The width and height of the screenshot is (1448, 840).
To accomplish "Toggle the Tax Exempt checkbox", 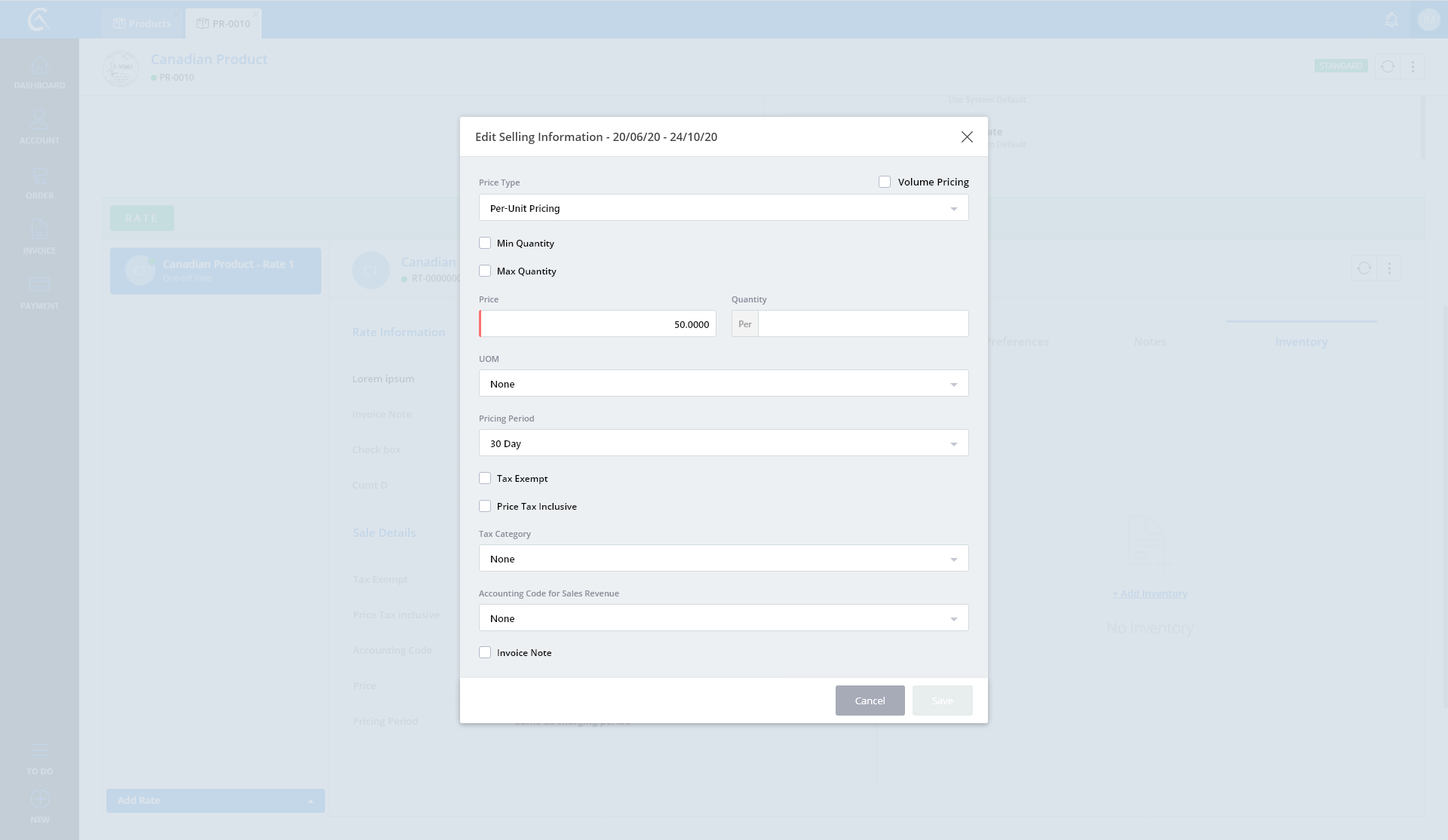I will [485, 478].
